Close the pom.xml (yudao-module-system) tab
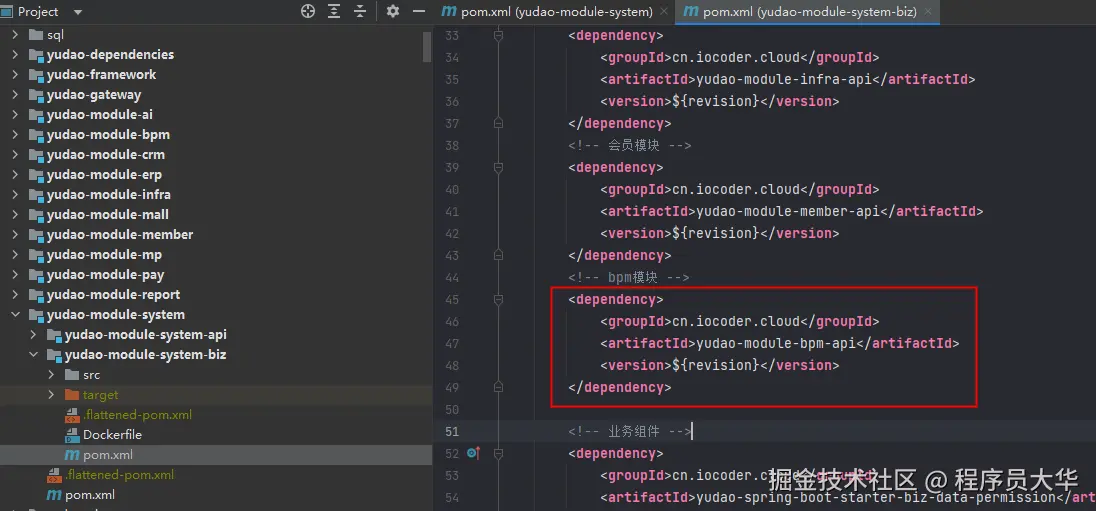The height and width of the screenshot is (511, 1096). pyautogui.click(x=663, y=12)
